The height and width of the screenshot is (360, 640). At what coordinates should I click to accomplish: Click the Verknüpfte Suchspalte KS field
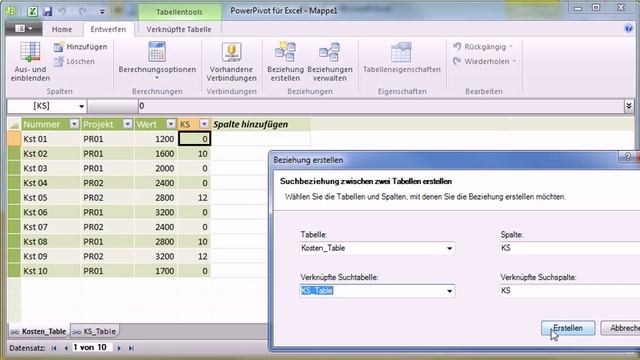[569, 291]
